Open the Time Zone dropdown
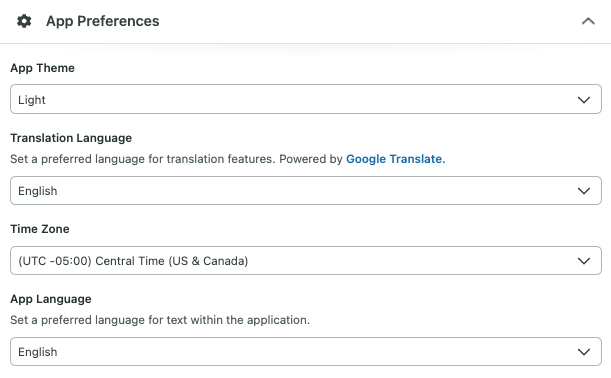The width and height of the screenshot is (611, 378). 306,260
